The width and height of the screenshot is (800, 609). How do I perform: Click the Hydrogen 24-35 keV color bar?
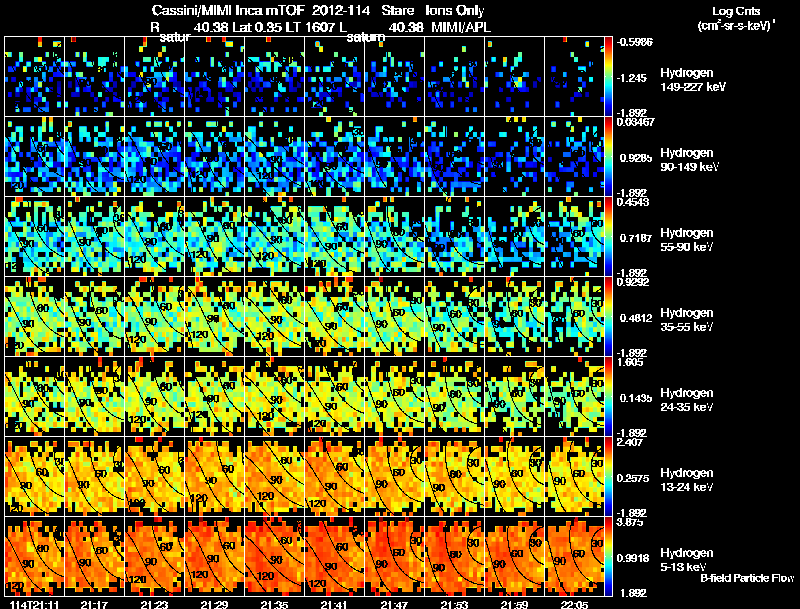click(x=608, y=396)
